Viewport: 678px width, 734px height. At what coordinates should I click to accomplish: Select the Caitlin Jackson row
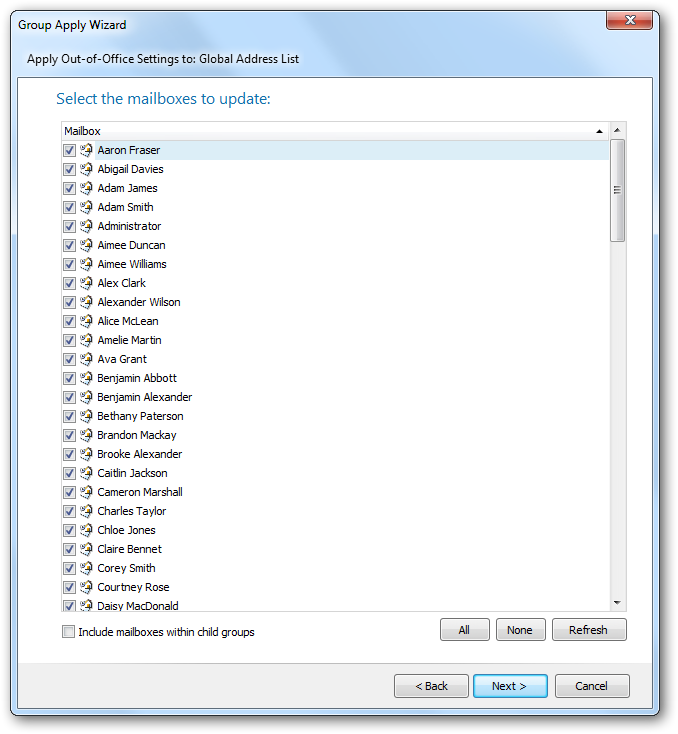335,473
